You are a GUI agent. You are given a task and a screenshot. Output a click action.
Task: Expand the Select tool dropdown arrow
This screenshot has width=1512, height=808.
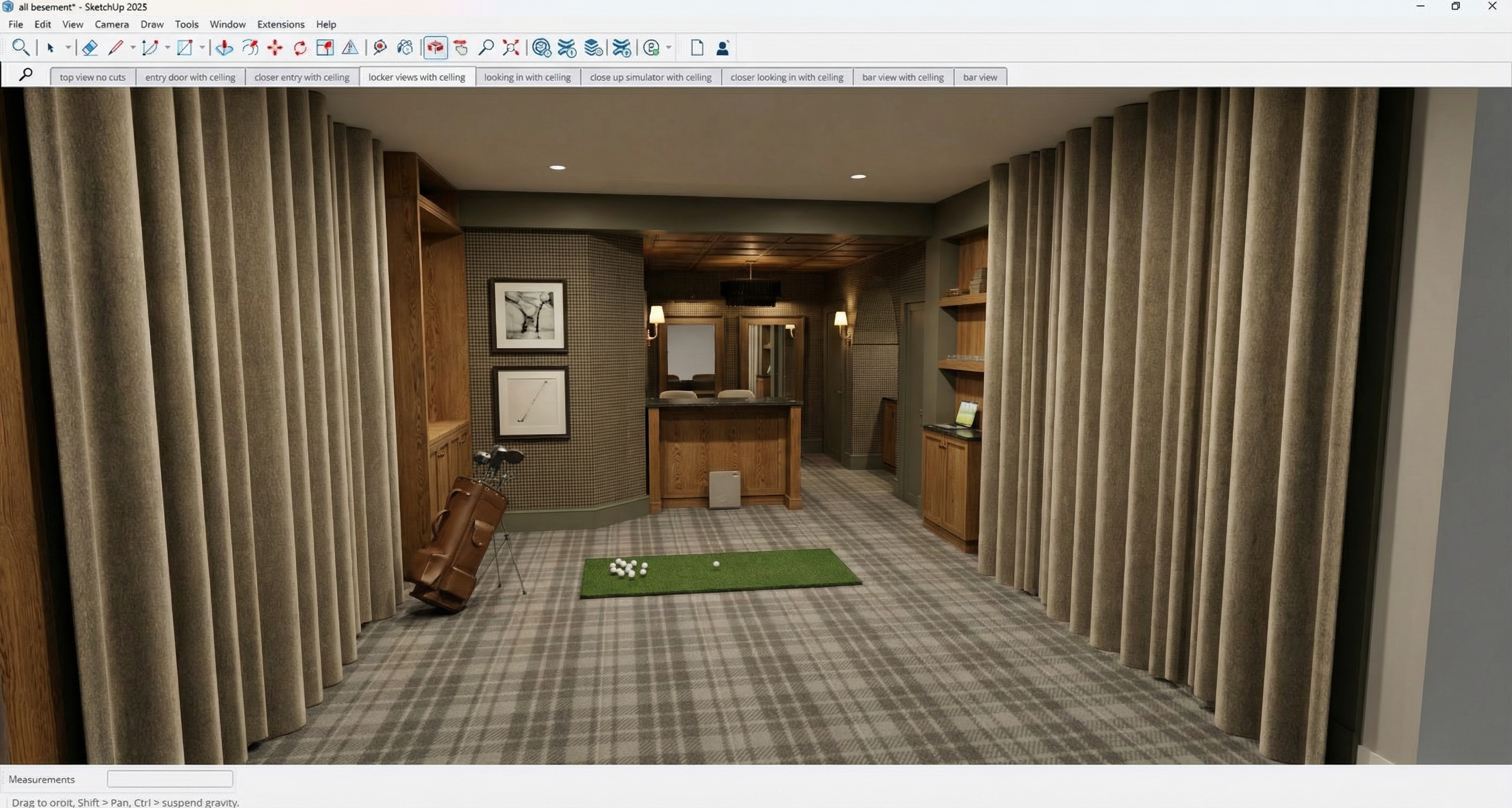(68, 48)
